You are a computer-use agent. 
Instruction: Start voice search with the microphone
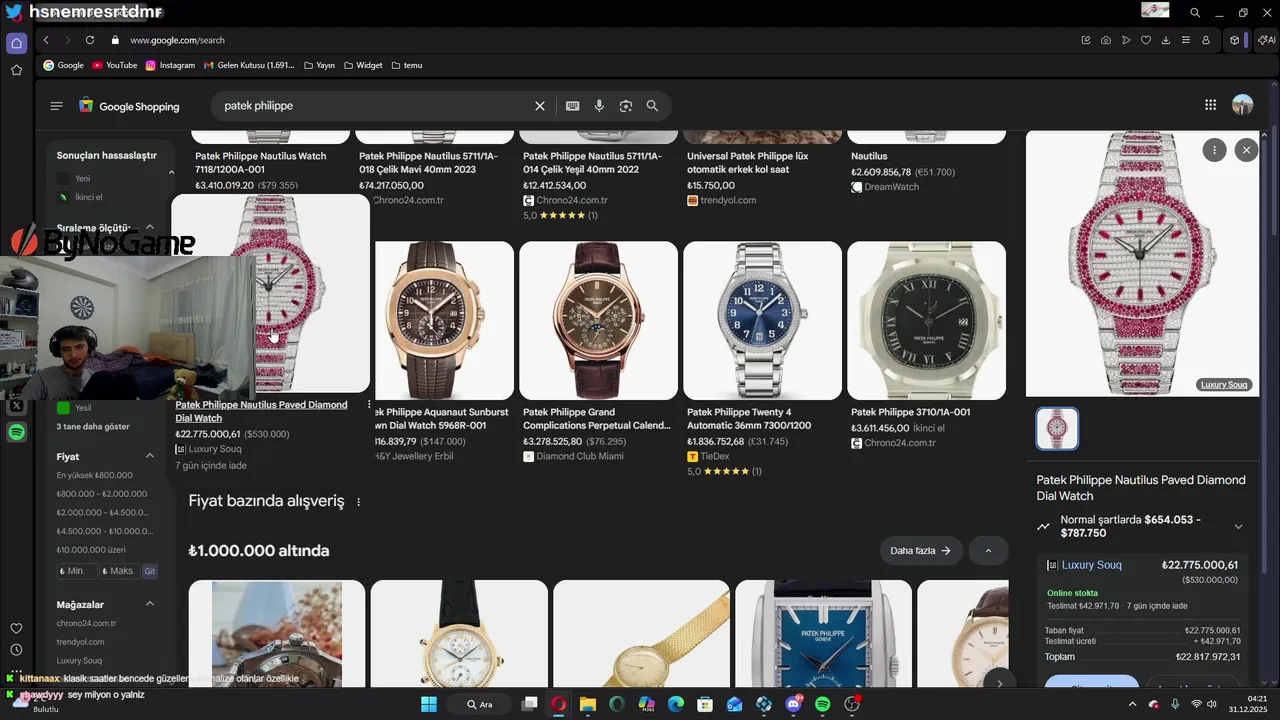(x=599, y=106)
